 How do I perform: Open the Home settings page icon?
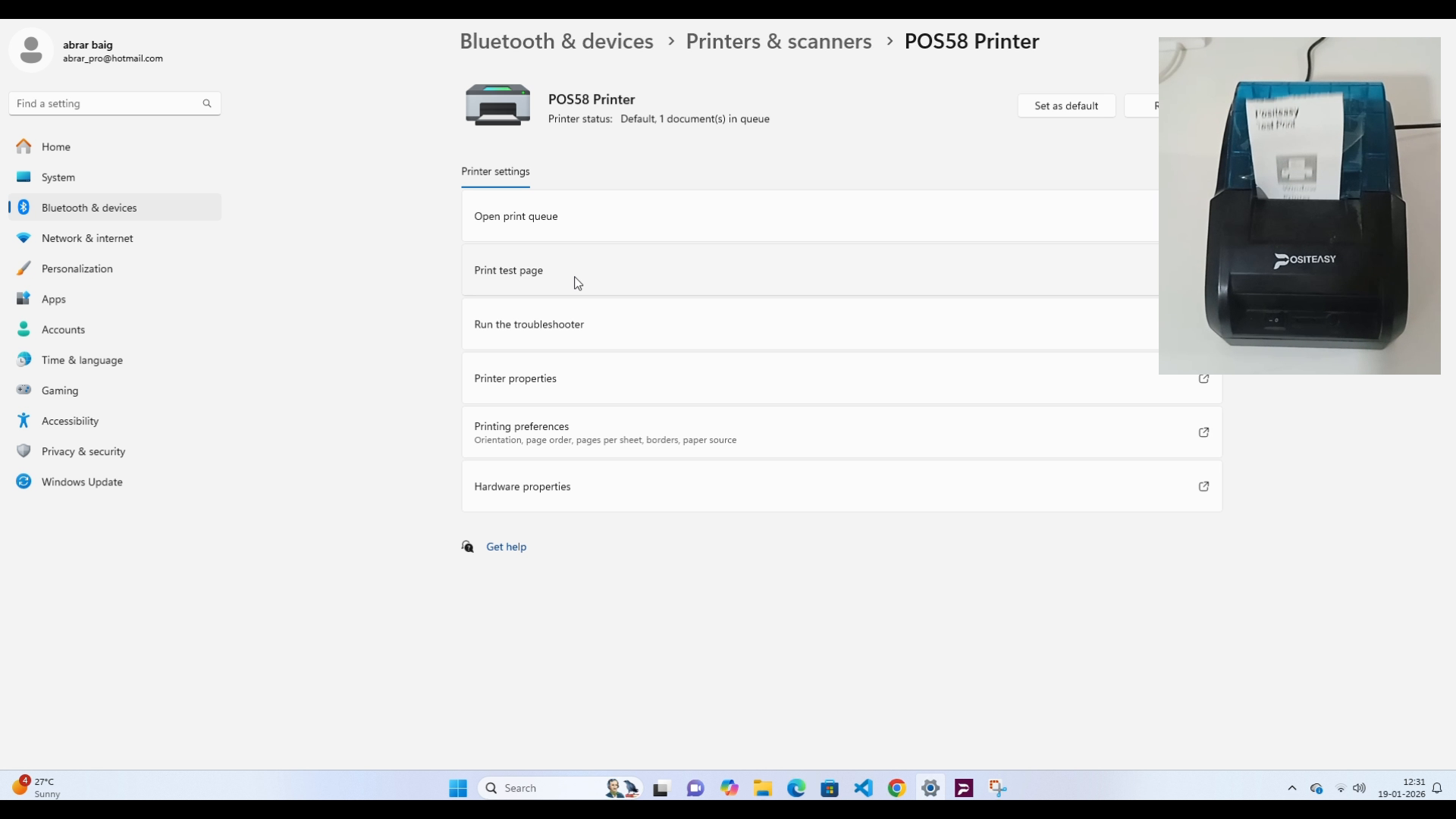(24, 146)
